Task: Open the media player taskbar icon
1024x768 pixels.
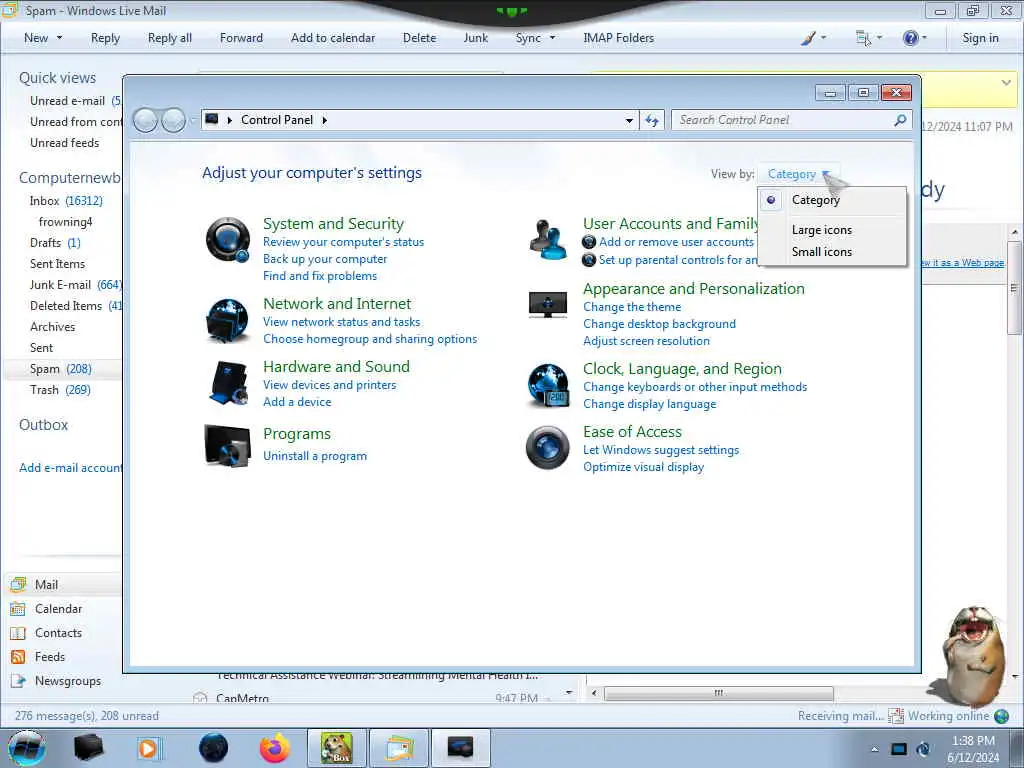Action: (x=148, y=748)
